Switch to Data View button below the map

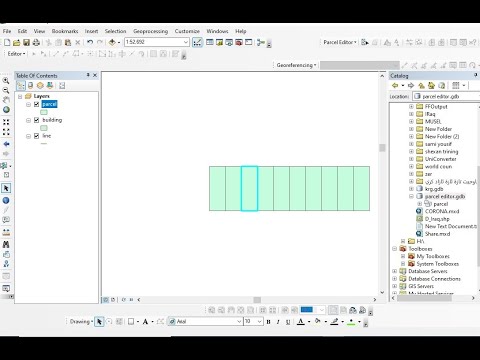[106, 300]
